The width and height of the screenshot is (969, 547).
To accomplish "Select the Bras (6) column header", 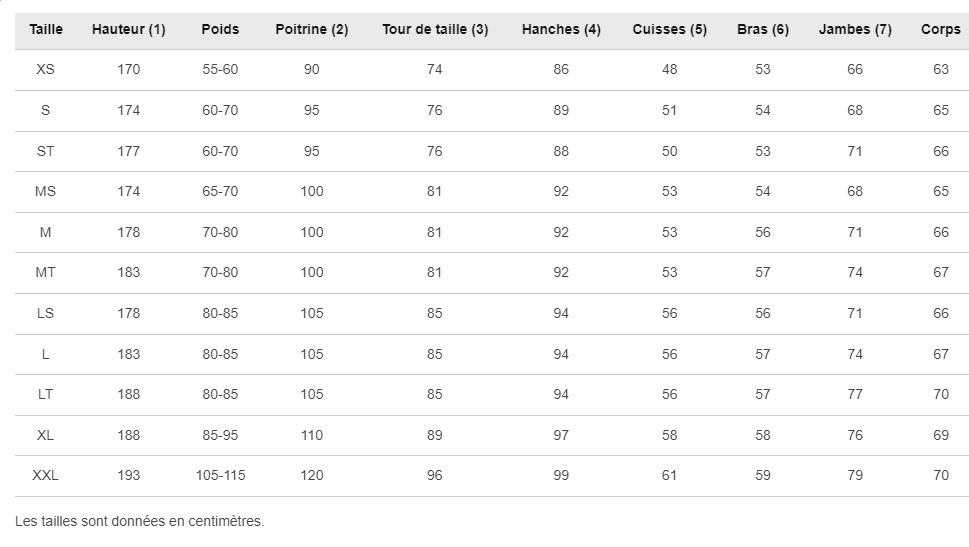I will coord(763,29).
